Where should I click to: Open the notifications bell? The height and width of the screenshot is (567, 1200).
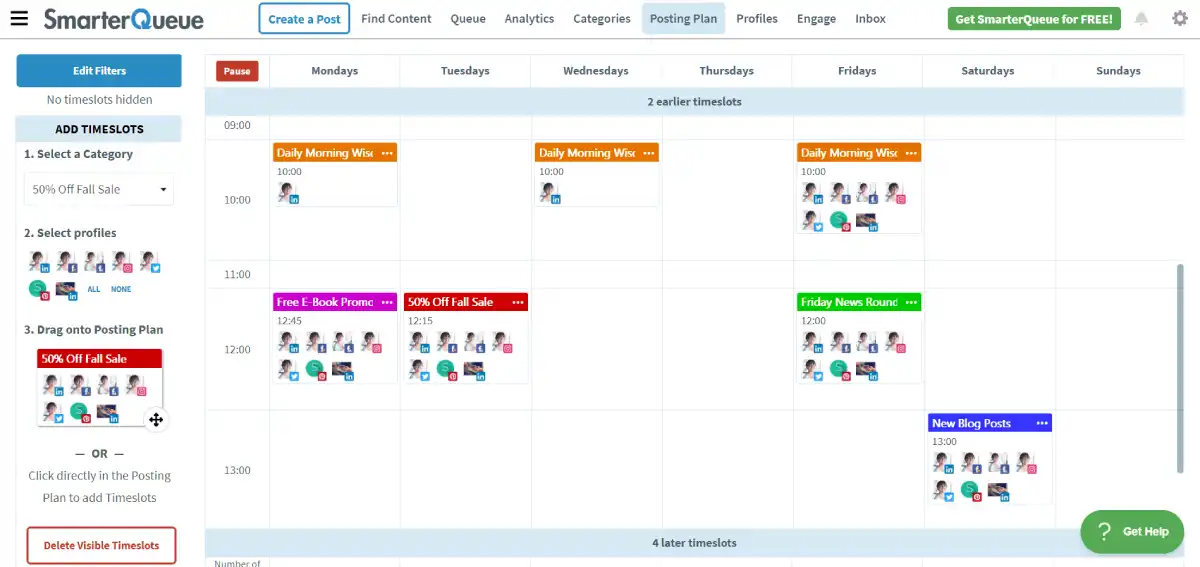(x=1142, y=19)
